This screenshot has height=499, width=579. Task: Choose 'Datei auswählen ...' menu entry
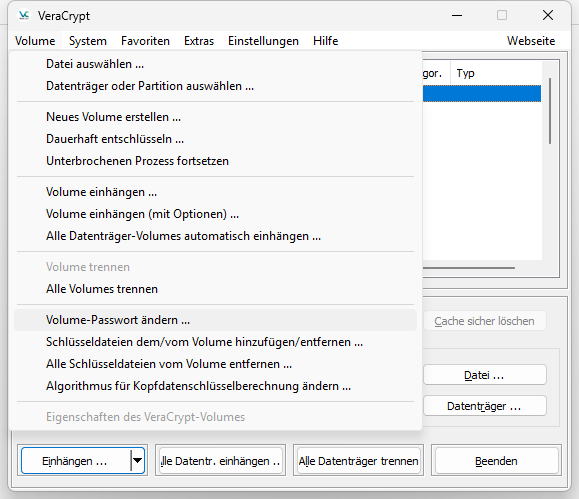pyautogui.click(x=215, y=64)
